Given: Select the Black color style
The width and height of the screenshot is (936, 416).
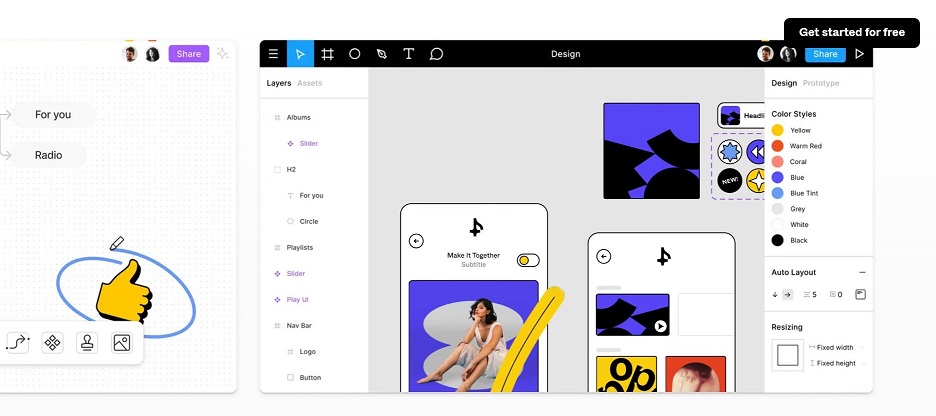Looking at the screenshot, I should [x=789, y=241].
